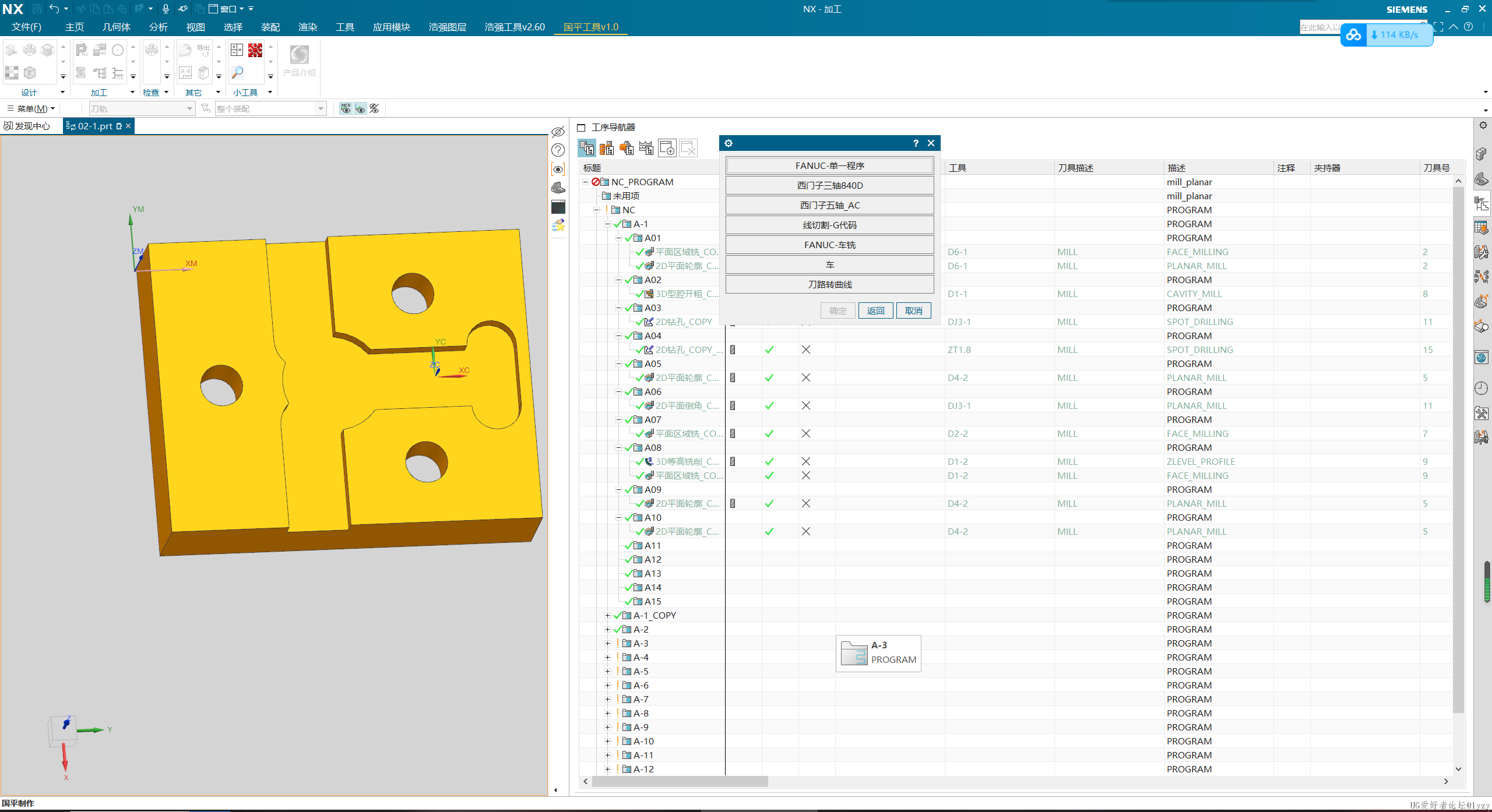1492x812 pixels.
Task: Click the resource bar settings gear
Action: coord(1483,126)
